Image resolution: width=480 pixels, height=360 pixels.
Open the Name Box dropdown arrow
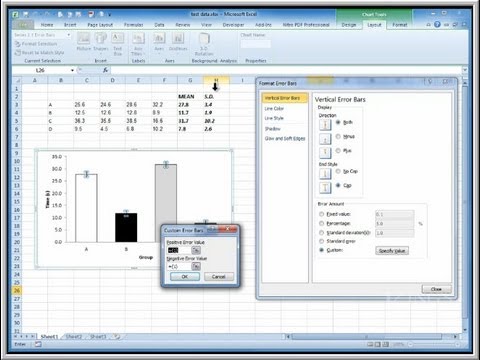click(72, 70)
